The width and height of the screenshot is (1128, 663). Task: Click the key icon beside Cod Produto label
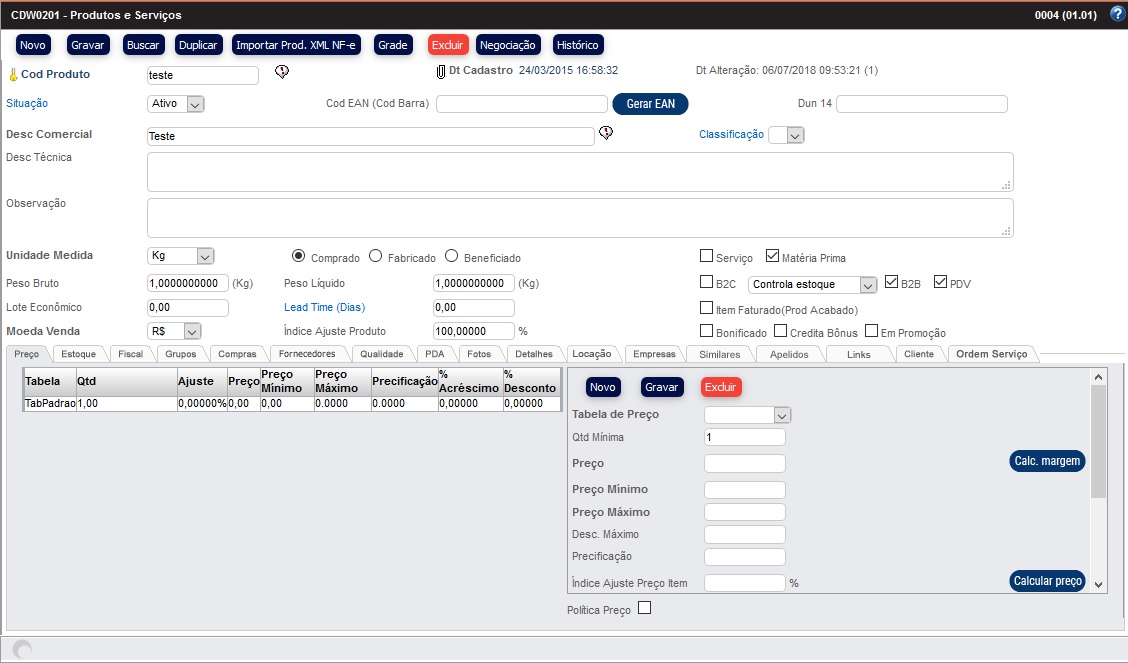[13, 75]
